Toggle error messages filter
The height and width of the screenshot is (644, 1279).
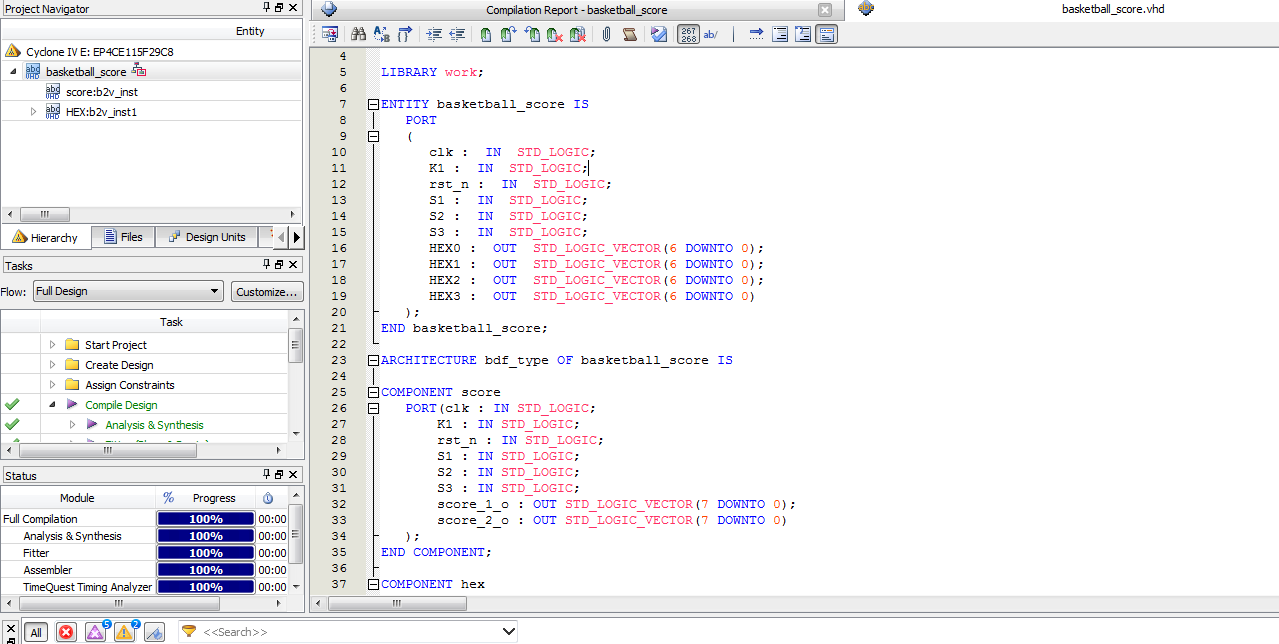click(x=66, y=632)
